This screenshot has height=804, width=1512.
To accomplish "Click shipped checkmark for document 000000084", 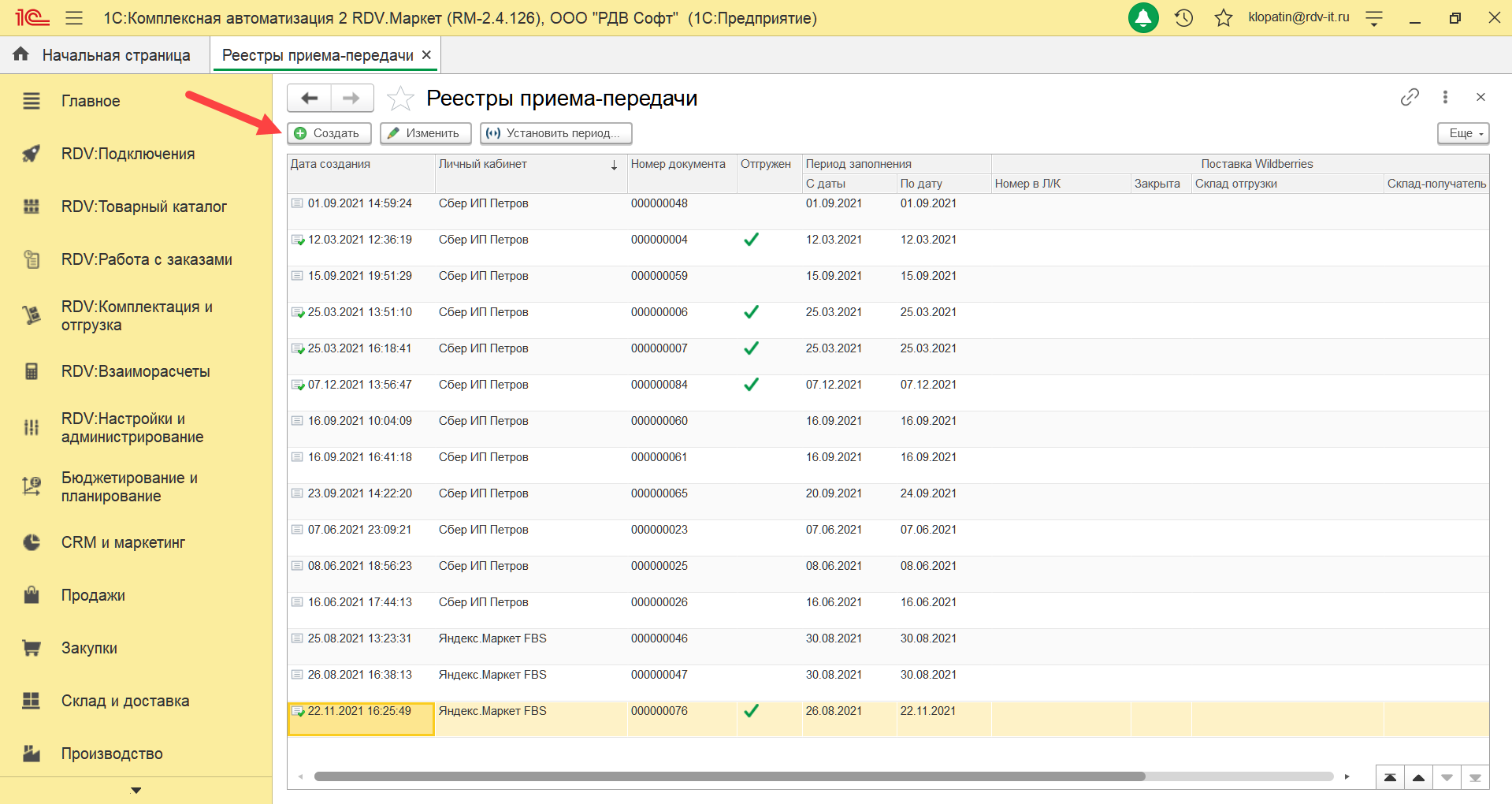I will click(751, 385).
